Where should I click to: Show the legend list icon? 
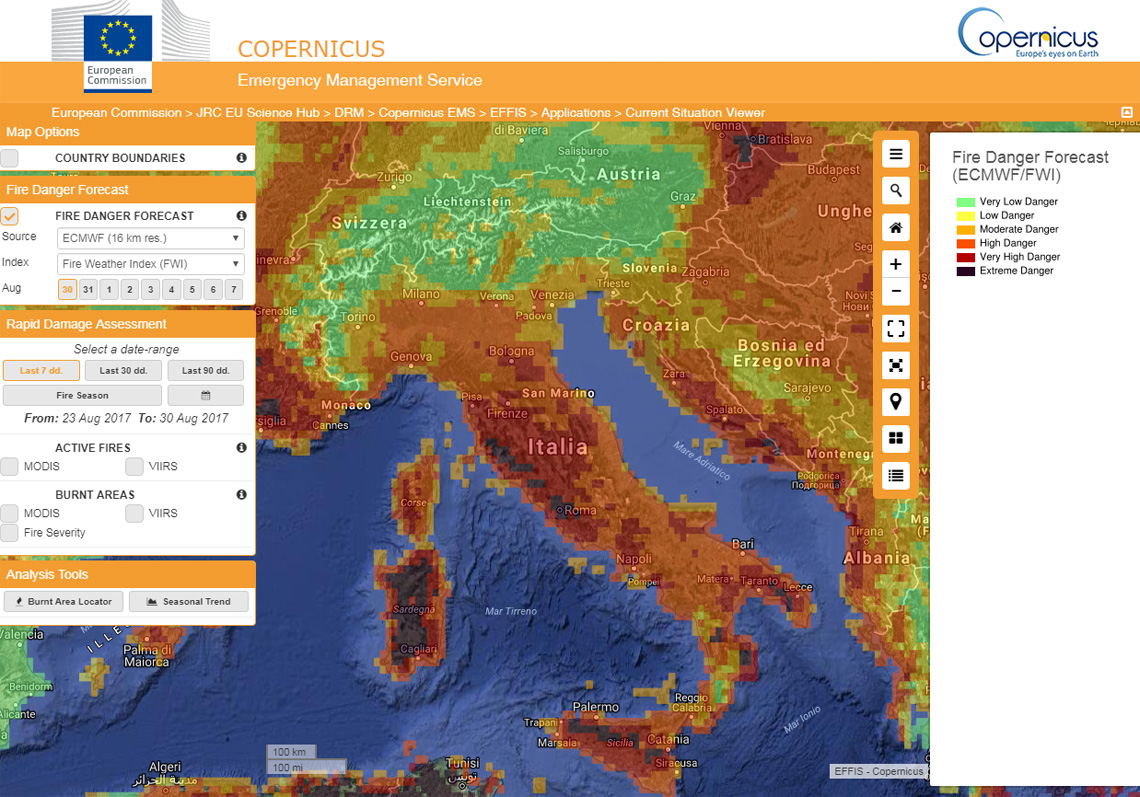coord(896,475)
